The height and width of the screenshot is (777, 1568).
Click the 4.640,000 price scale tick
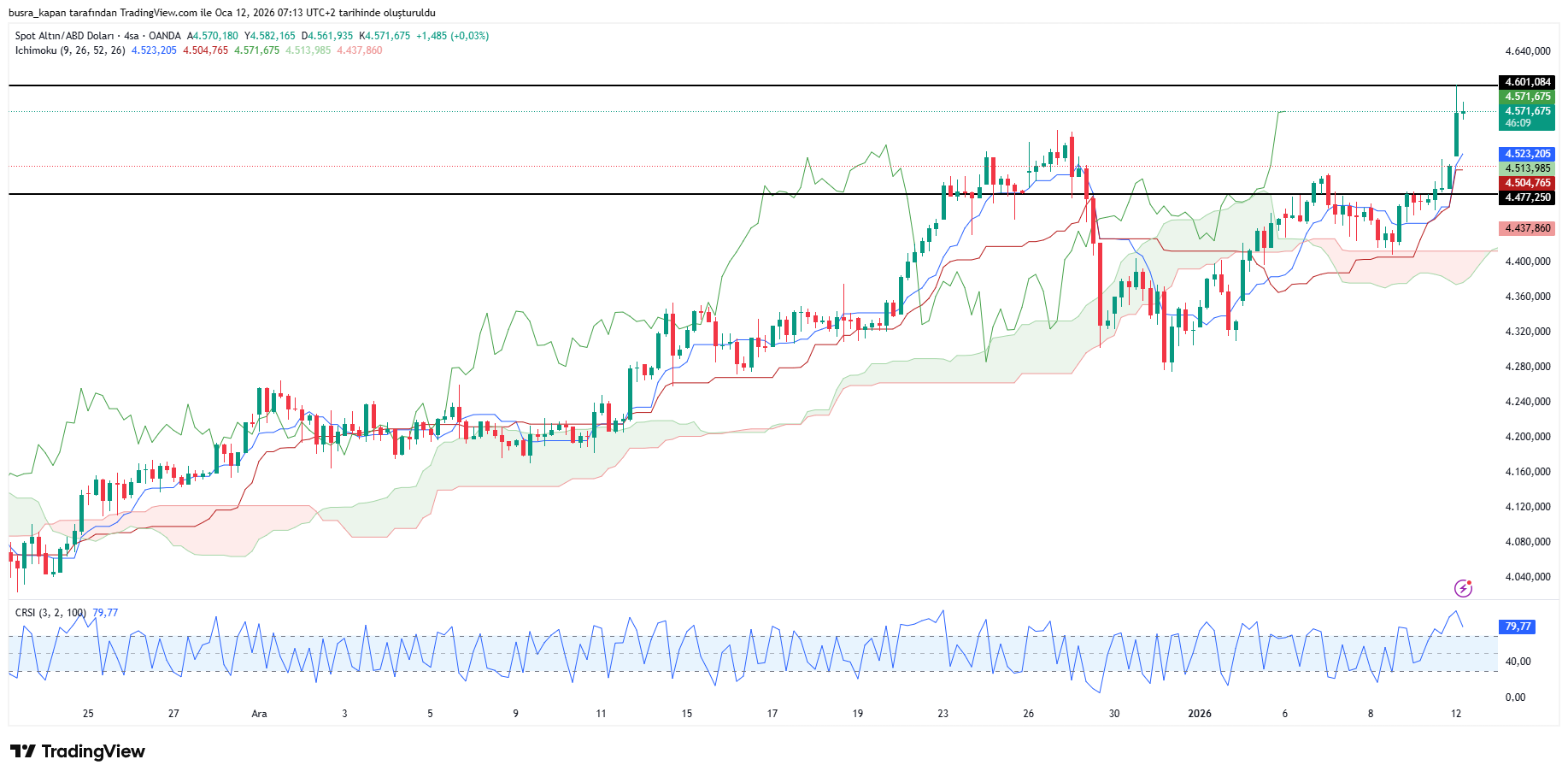coord(1527,51)
